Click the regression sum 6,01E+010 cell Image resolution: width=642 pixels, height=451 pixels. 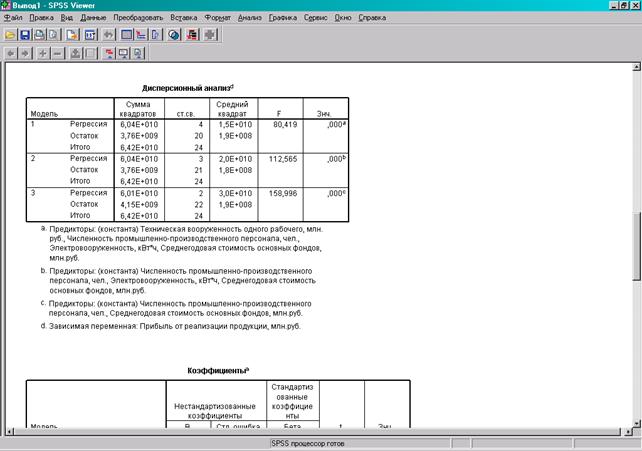[x=139, y=193]
